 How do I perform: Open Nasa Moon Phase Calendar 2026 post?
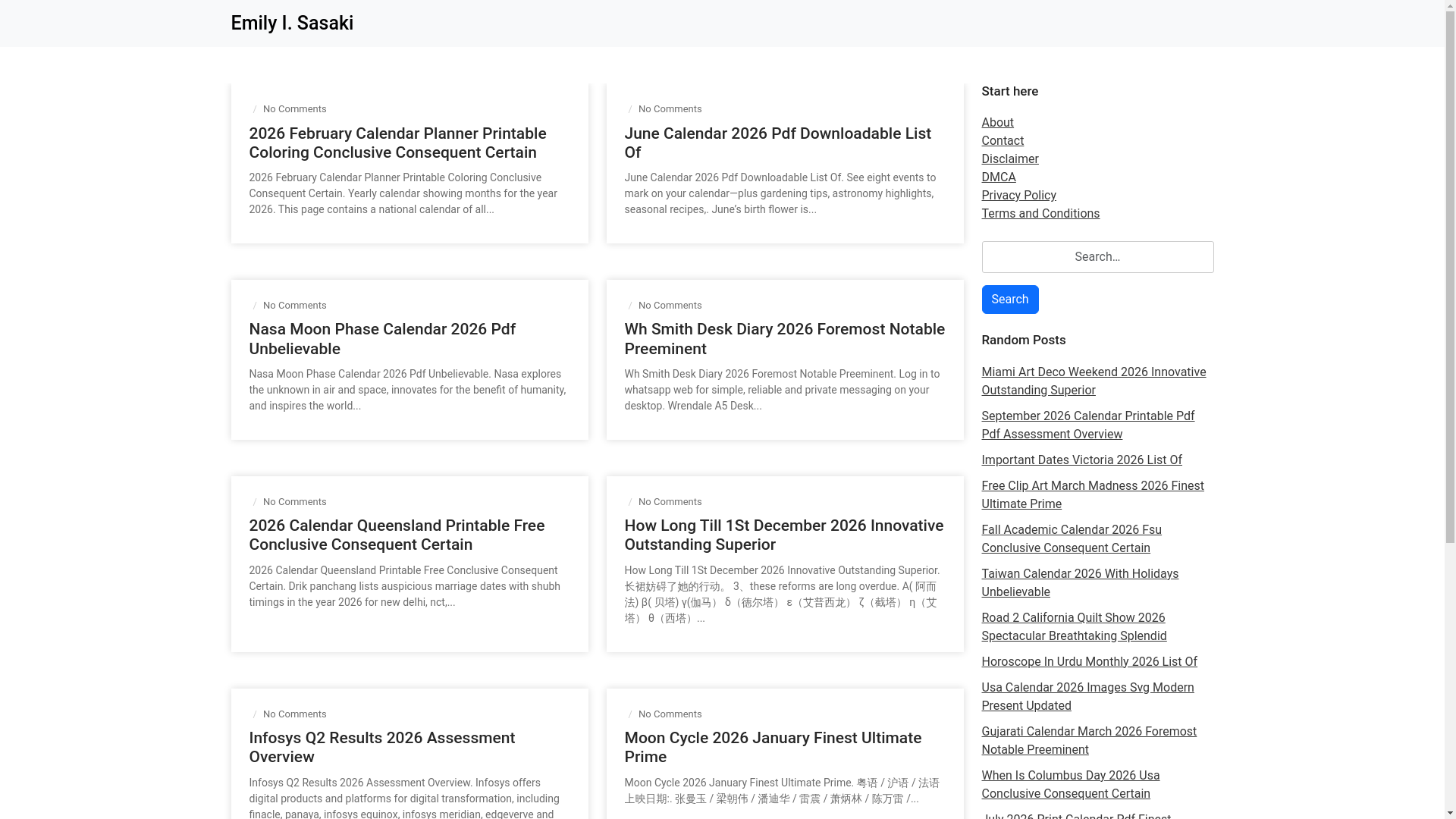pyautogui.click(x=382, y=339)
